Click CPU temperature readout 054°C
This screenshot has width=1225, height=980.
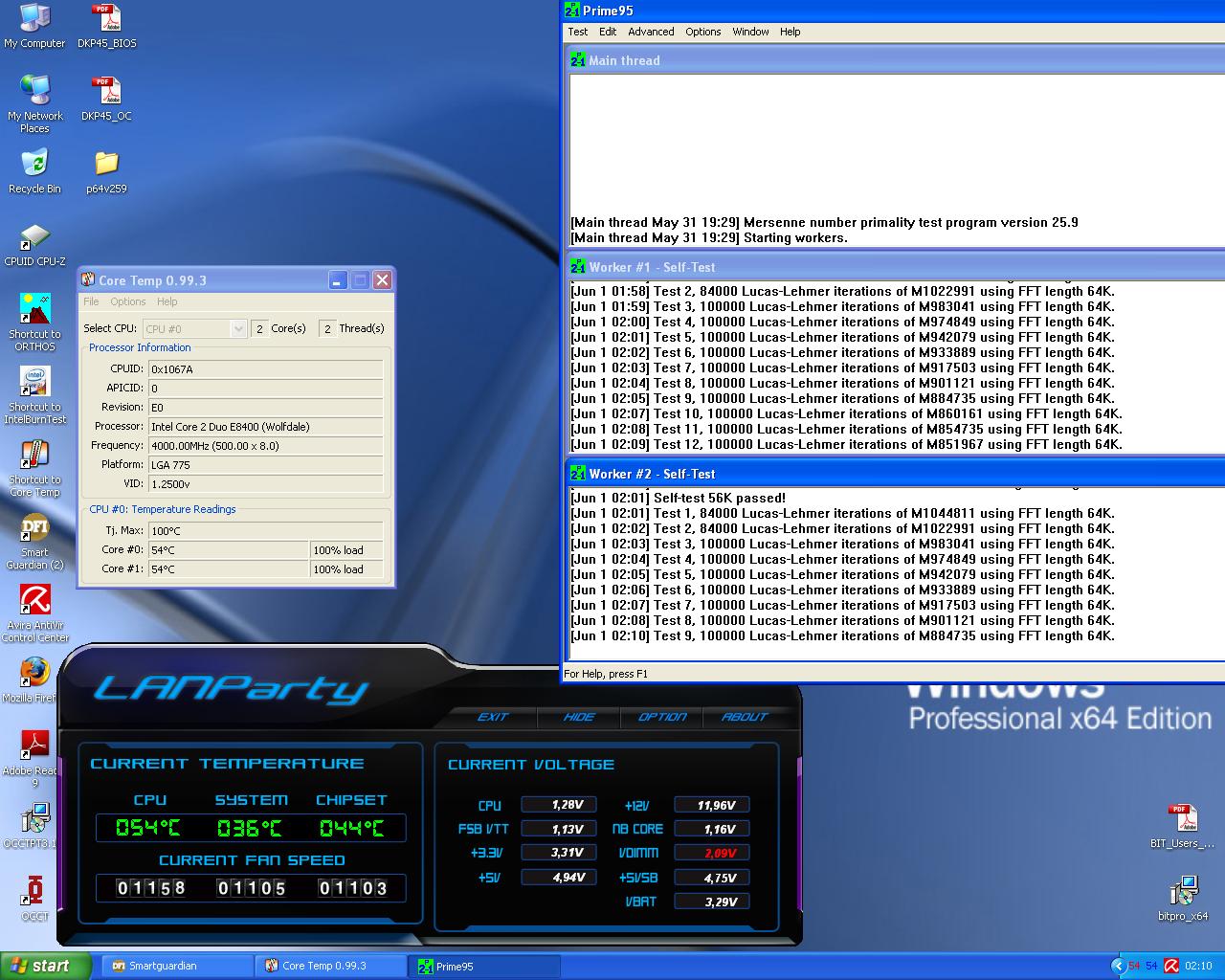click(148, 828)
